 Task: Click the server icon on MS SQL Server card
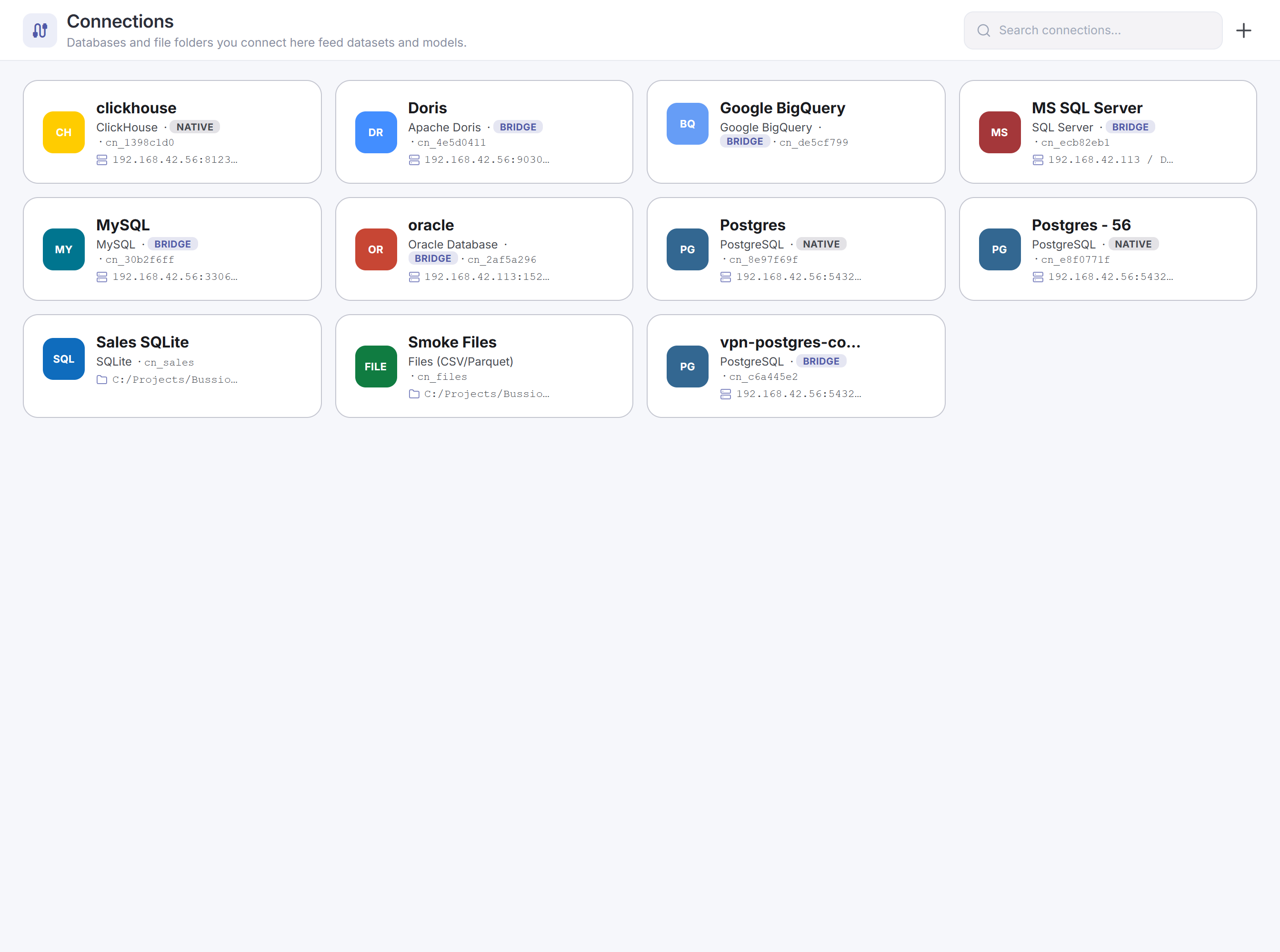1038,160
